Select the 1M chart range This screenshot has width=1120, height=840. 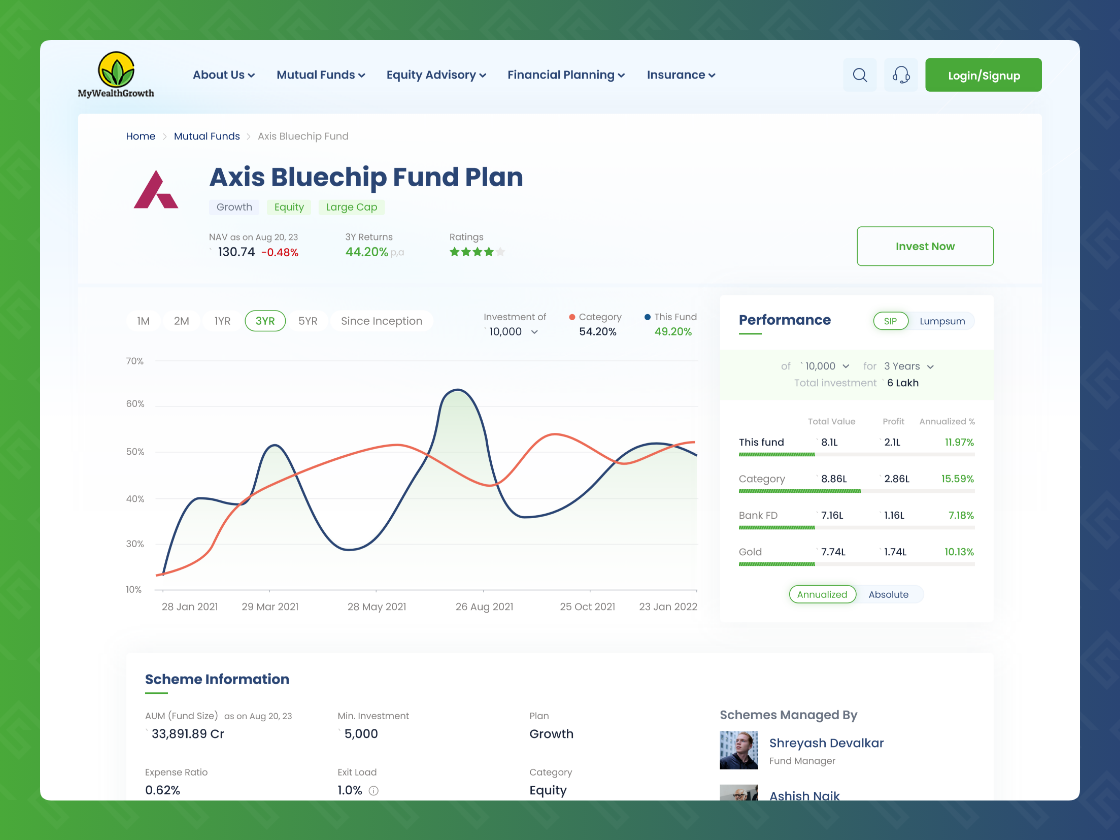pos(144,321)
